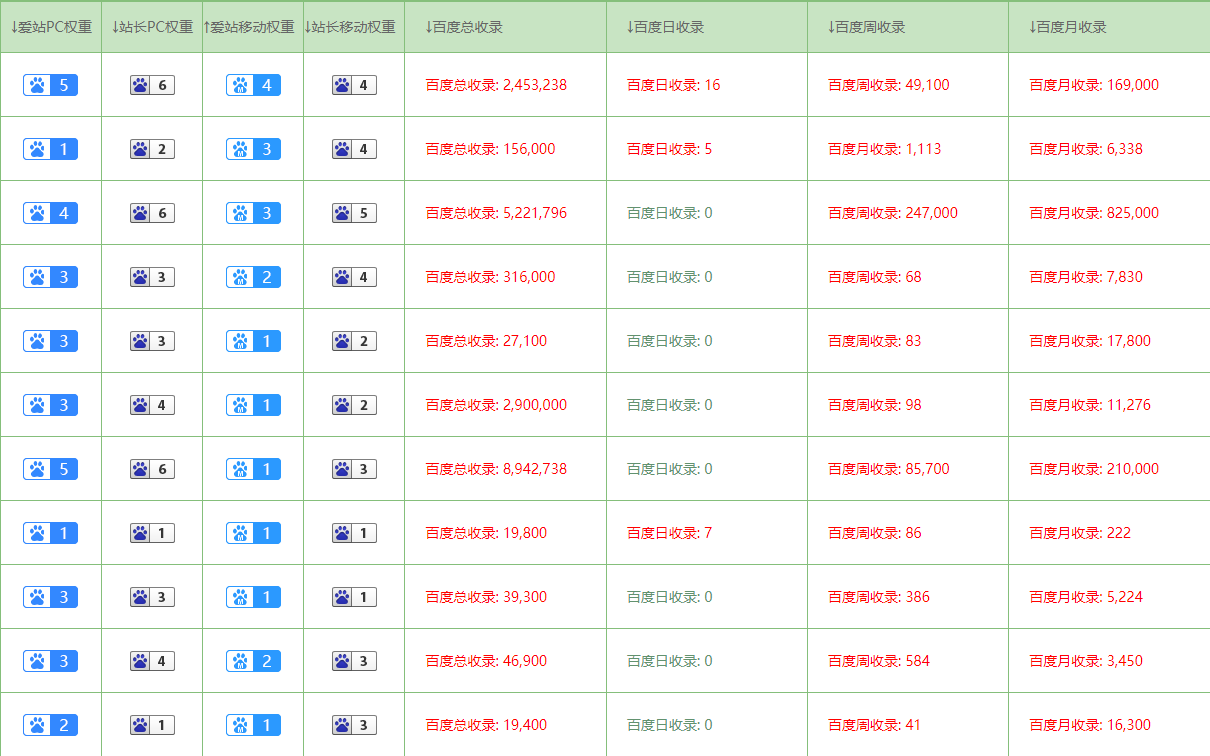Select cell 百度总收录: 27,100

tap(486, 341)
